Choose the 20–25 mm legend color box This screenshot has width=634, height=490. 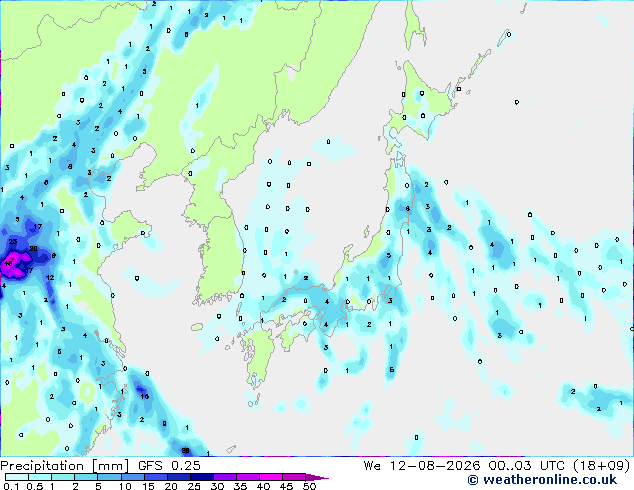pos(179,477)
